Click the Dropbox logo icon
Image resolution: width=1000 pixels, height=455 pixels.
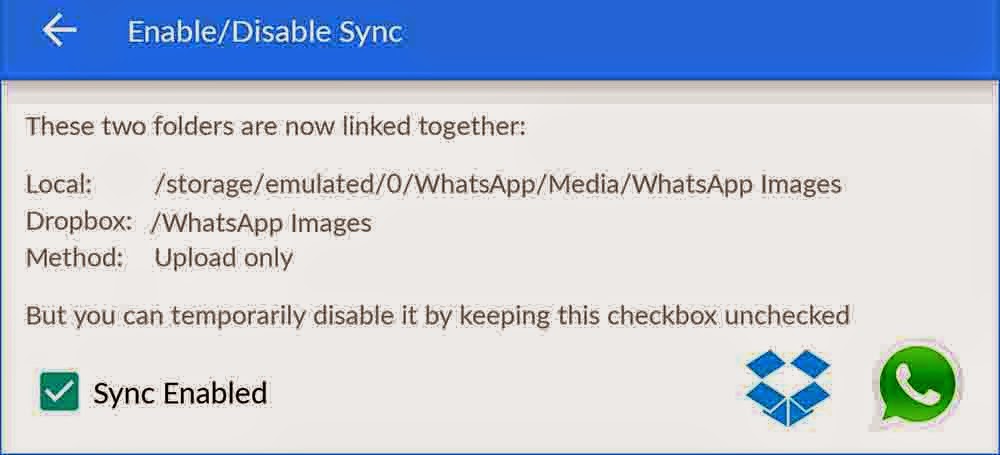[789, 387]
